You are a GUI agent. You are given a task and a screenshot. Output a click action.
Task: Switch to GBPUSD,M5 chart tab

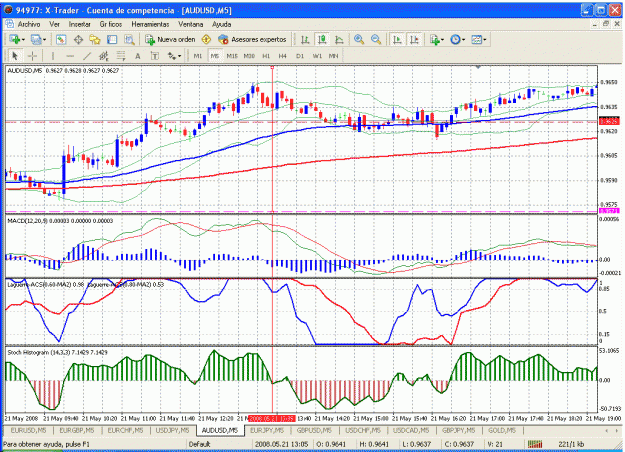point(314,430)
